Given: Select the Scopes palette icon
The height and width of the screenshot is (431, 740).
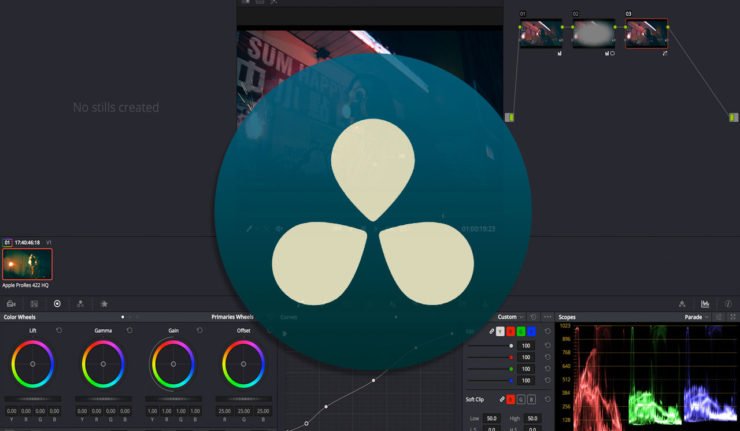Looking at the screenshot, I should (x=705, y=304).
